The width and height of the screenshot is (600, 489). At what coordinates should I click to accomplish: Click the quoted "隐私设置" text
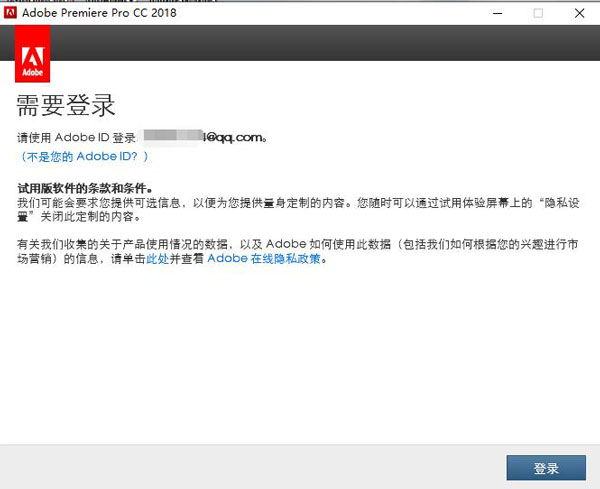(x=562, y=202)
